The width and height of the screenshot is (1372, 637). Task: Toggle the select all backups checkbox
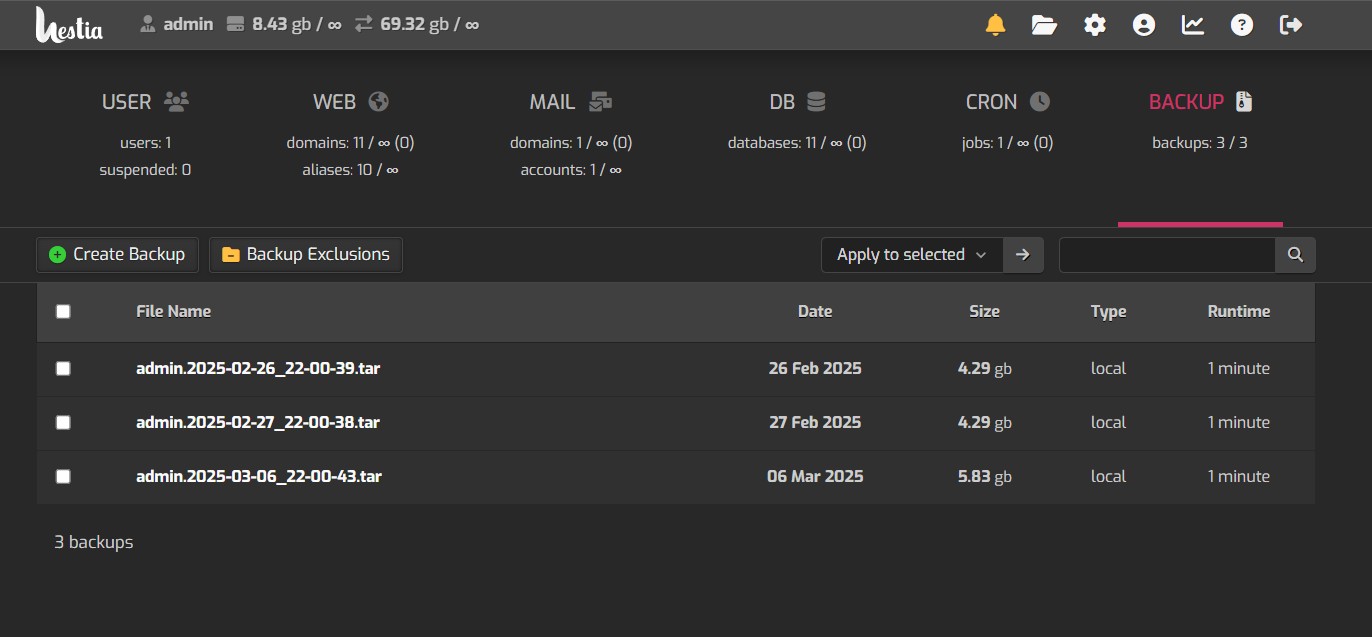(x=63, y=312)
